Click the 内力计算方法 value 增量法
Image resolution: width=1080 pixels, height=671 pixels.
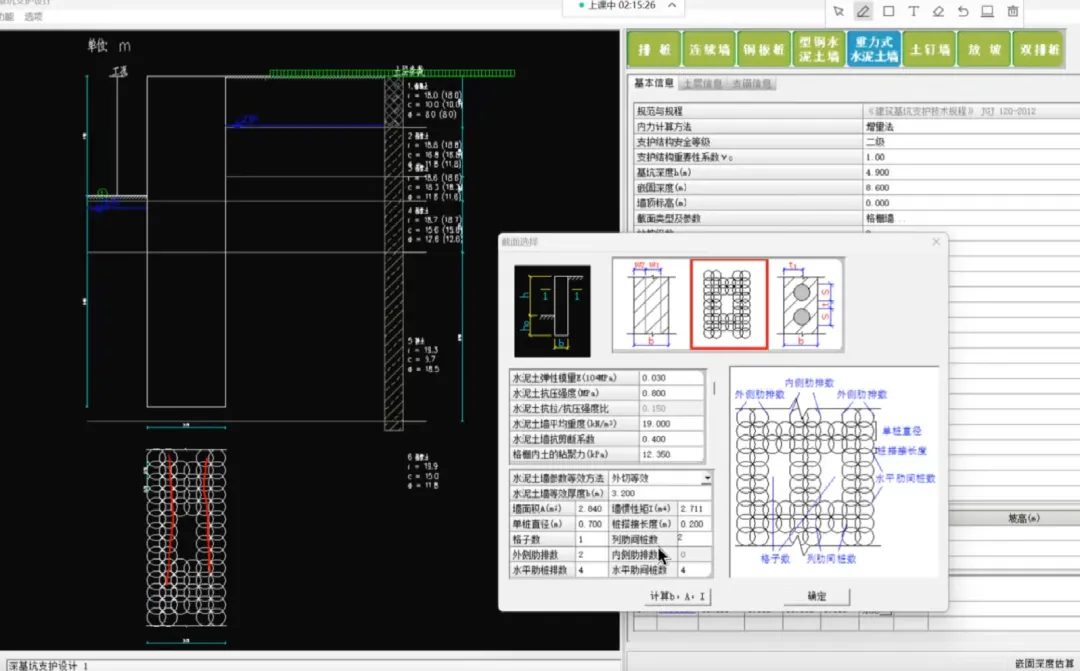(971, 127)
